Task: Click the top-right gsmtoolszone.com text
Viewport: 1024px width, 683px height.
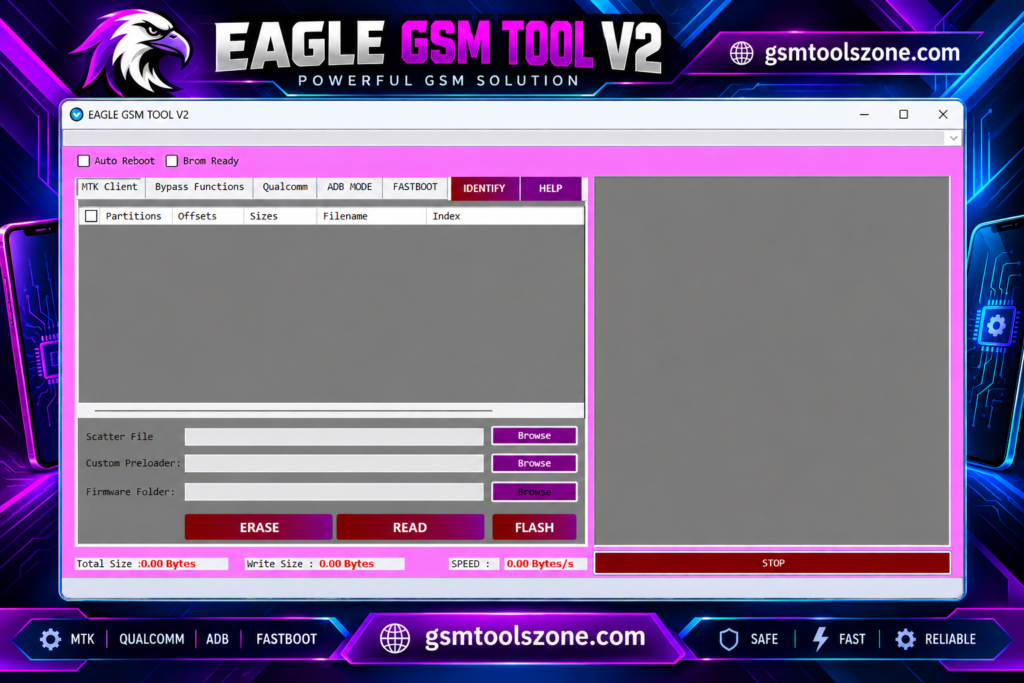Action: pyautogui.click(x=862, y=53)
